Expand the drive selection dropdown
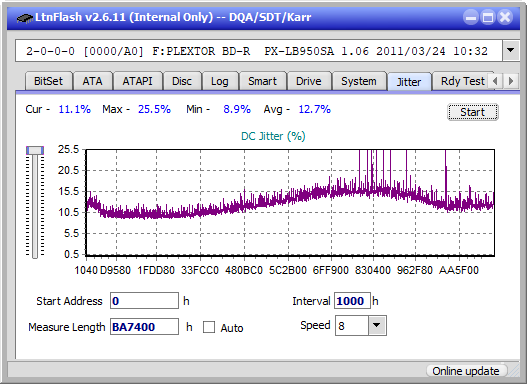Viewport: 527px width, 384px height. [x=511, y=51]
